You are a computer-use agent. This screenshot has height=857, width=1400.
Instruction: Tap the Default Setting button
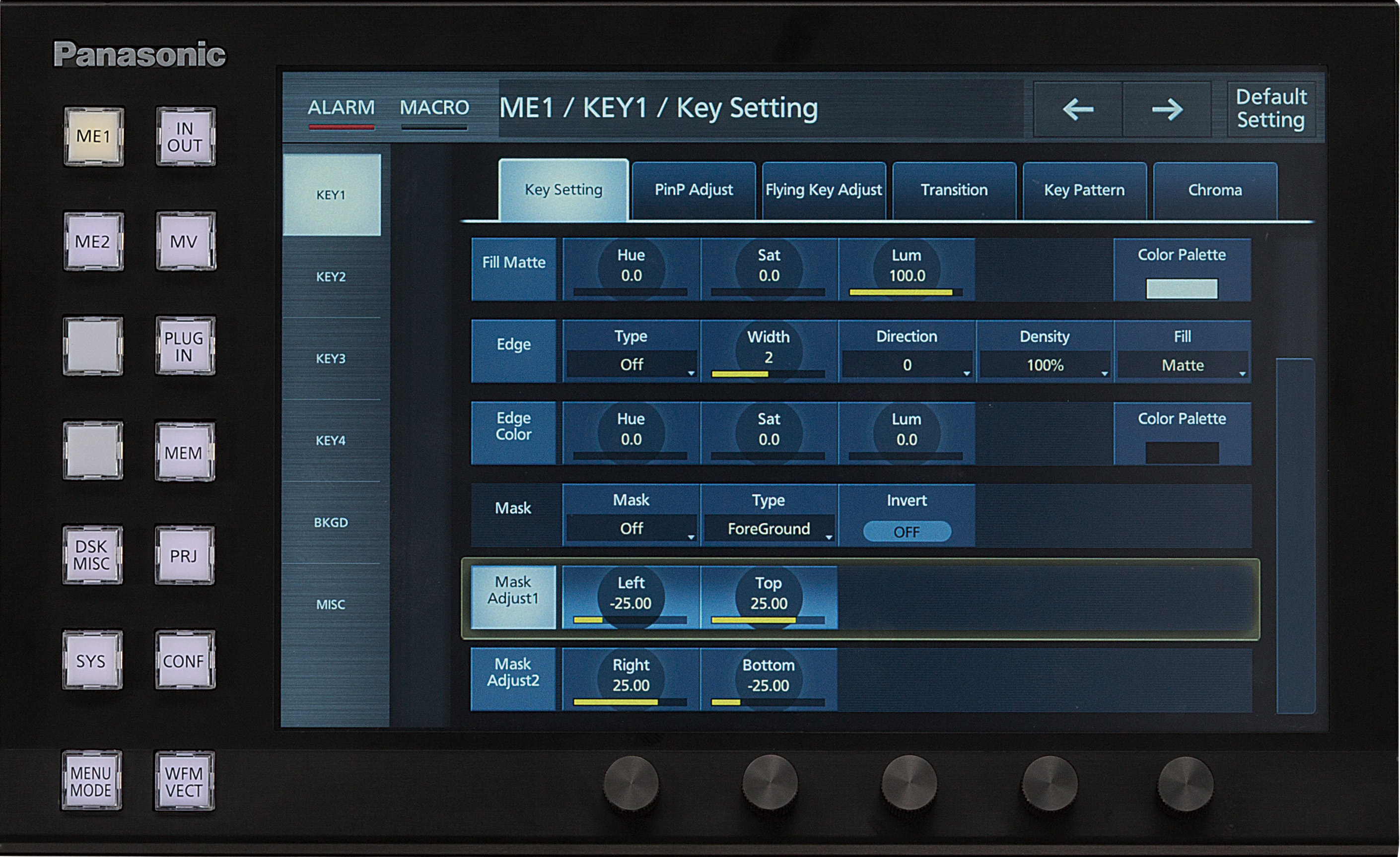pyautogui.click(x=1271, y=109)
